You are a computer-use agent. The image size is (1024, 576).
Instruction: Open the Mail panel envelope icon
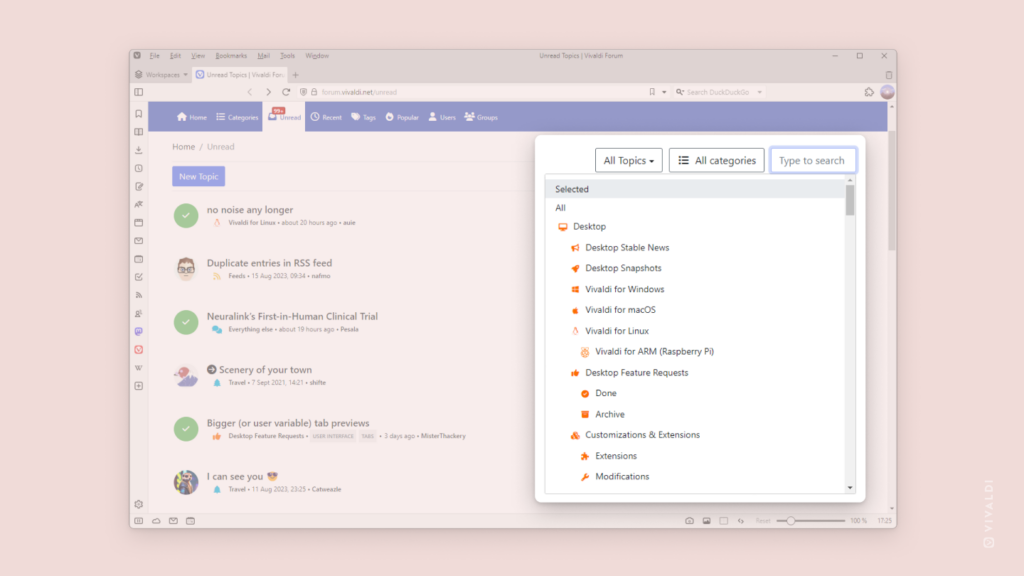tap(138, 241)
